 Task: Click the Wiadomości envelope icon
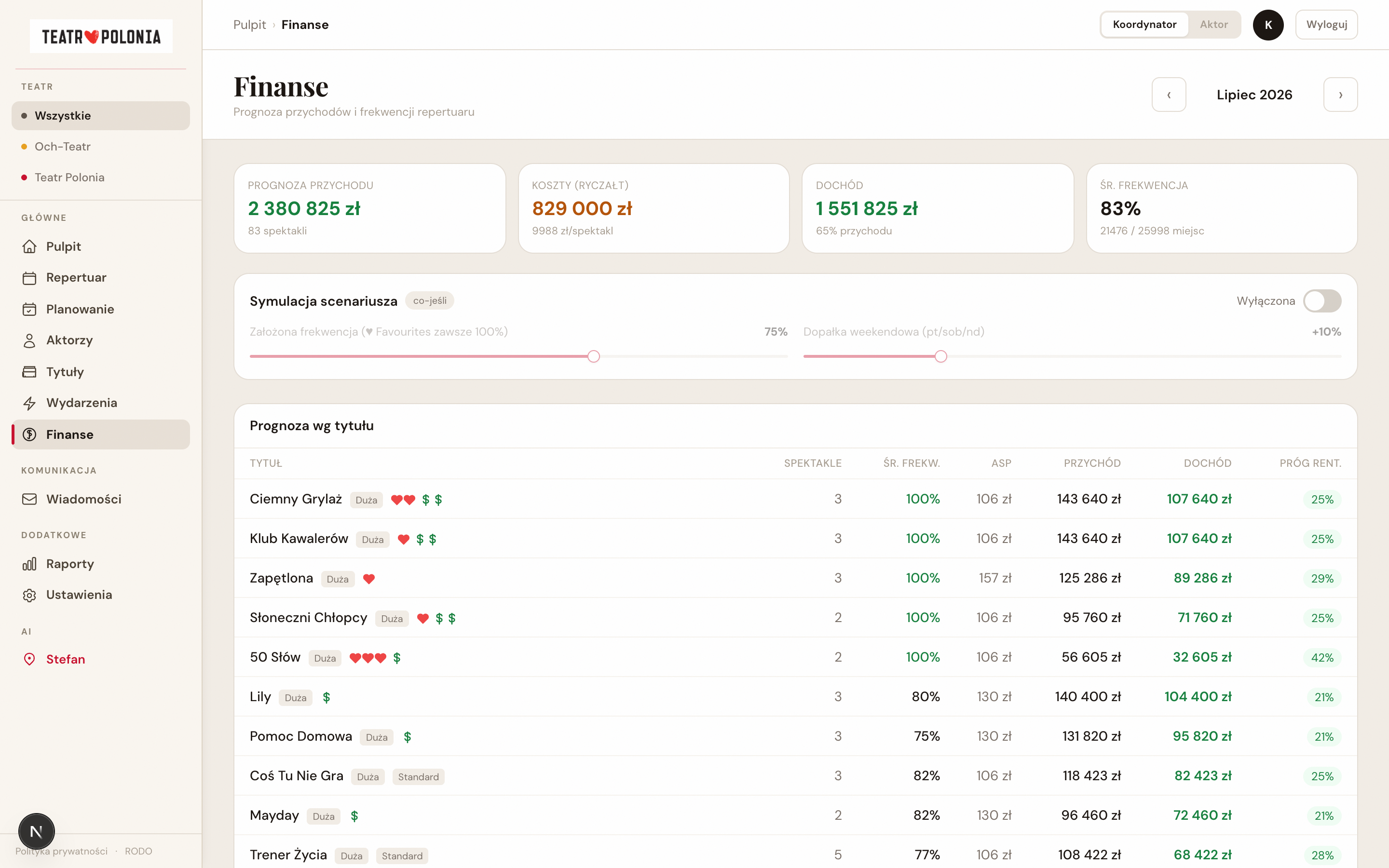click(29, 500)
